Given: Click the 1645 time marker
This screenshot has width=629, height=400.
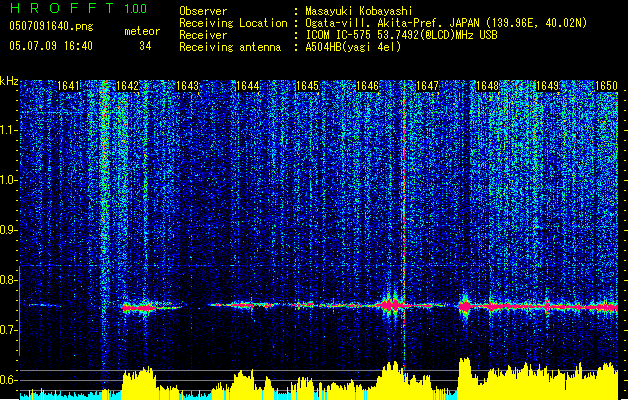Looking at the screenshot, I should point(307,86).
